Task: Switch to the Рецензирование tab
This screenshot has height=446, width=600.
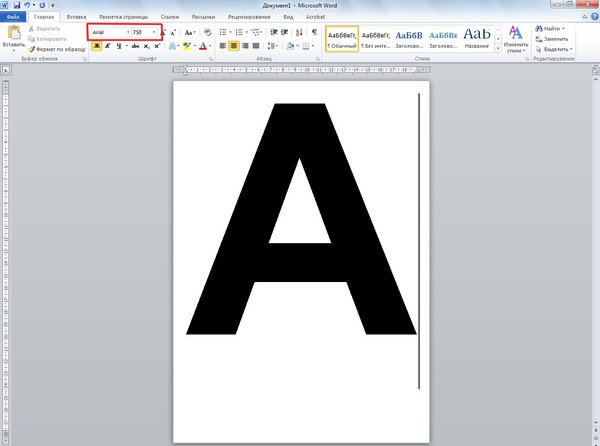Action: tap(249, 17)
